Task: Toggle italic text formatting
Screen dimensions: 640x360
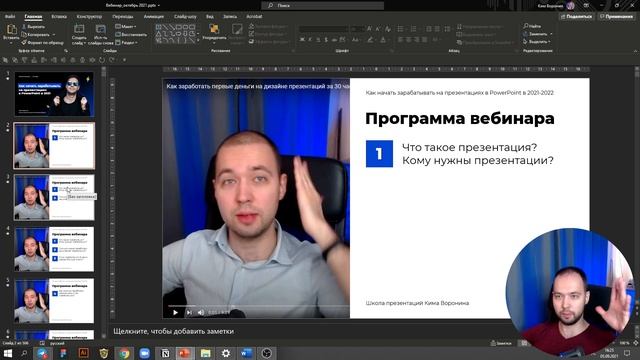Action: click(x=310, y=40)
